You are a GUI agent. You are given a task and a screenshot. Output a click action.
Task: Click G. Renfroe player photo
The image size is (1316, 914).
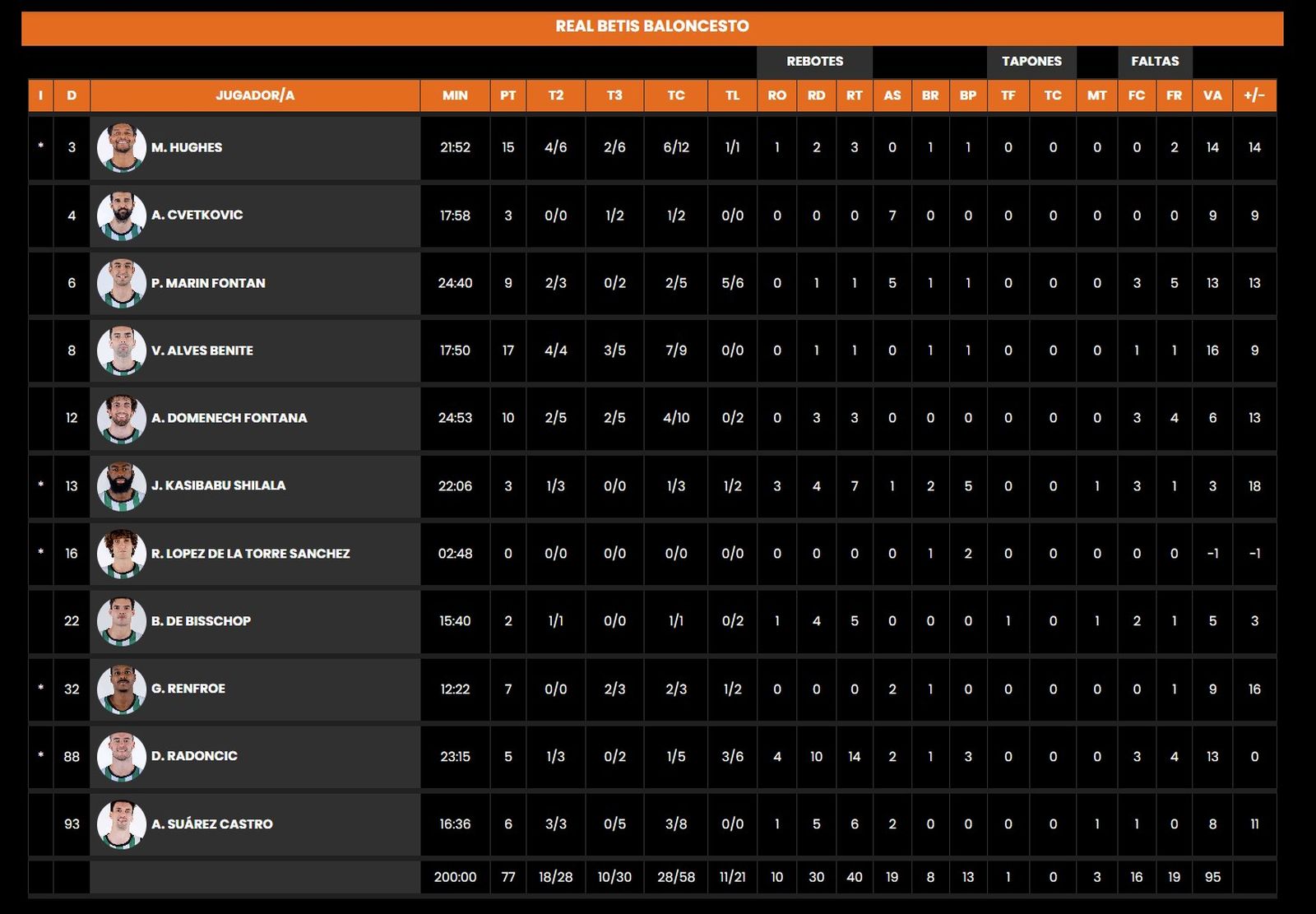click(121, 689)
